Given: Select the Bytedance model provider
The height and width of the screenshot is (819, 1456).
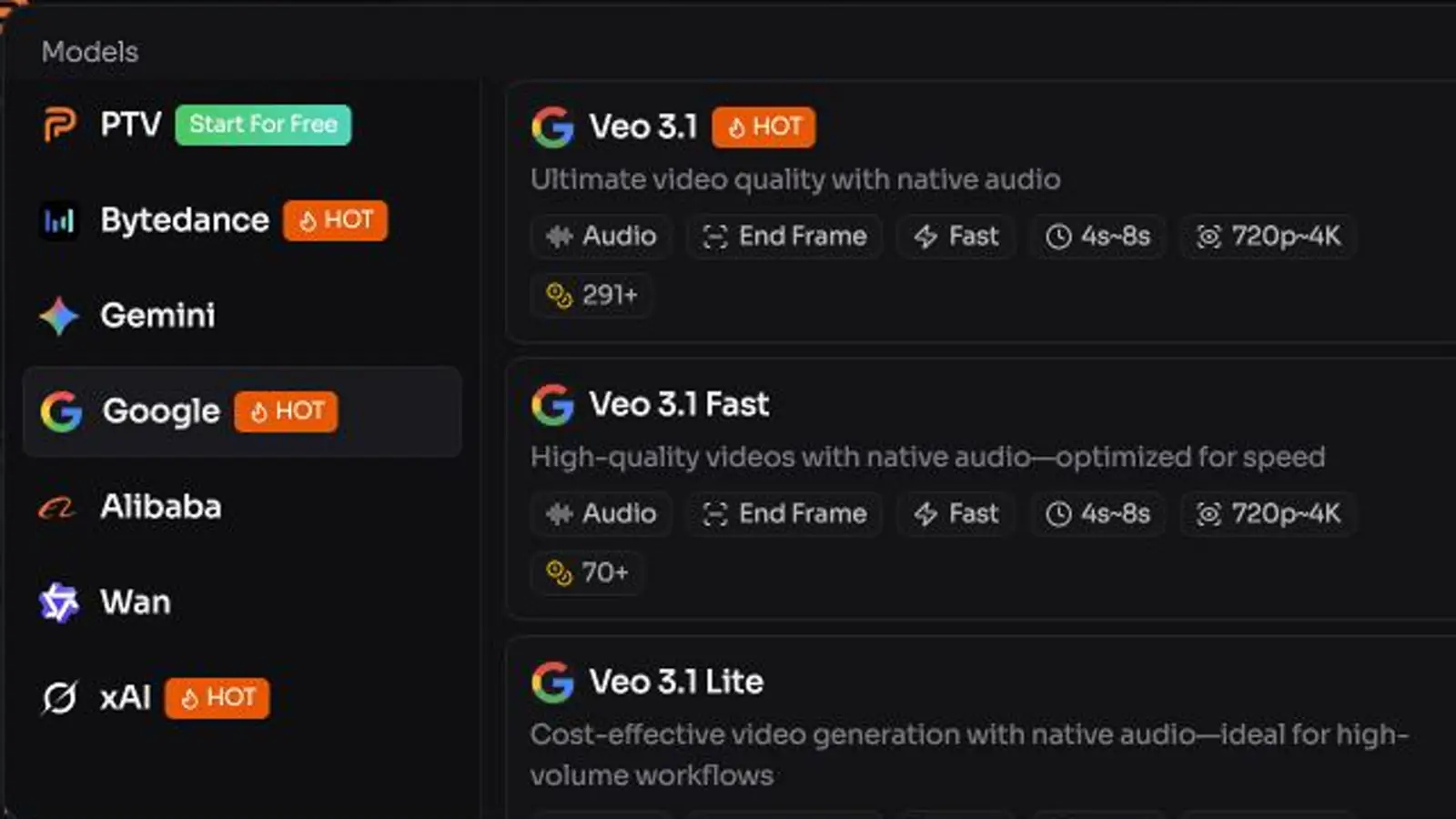Looking at the screenshot, I should click(x=242, y=220).
